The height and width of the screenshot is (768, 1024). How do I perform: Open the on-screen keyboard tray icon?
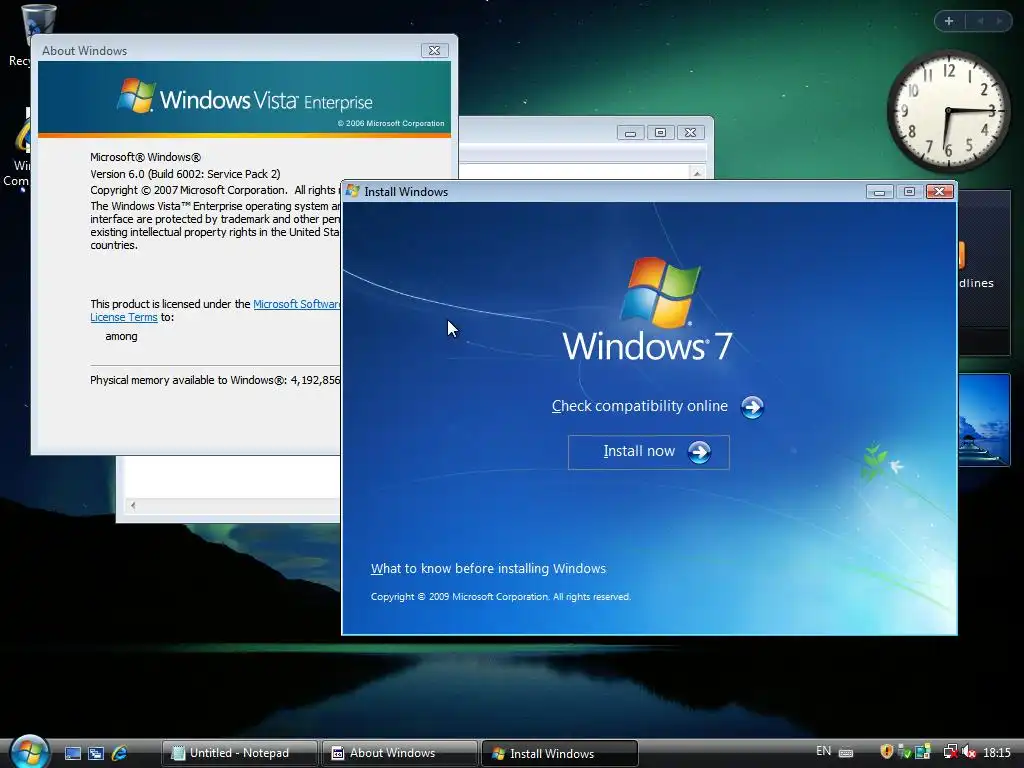point(846,753)
